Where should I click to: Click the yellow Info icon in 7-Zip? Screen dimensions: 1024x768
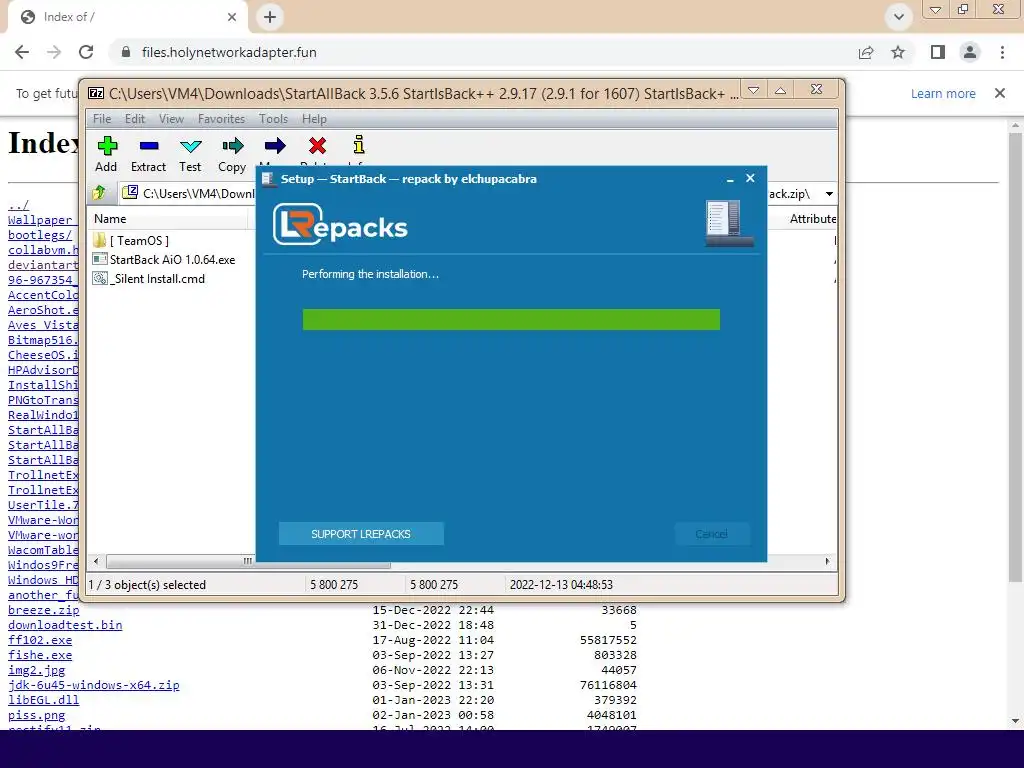(359, 144)
